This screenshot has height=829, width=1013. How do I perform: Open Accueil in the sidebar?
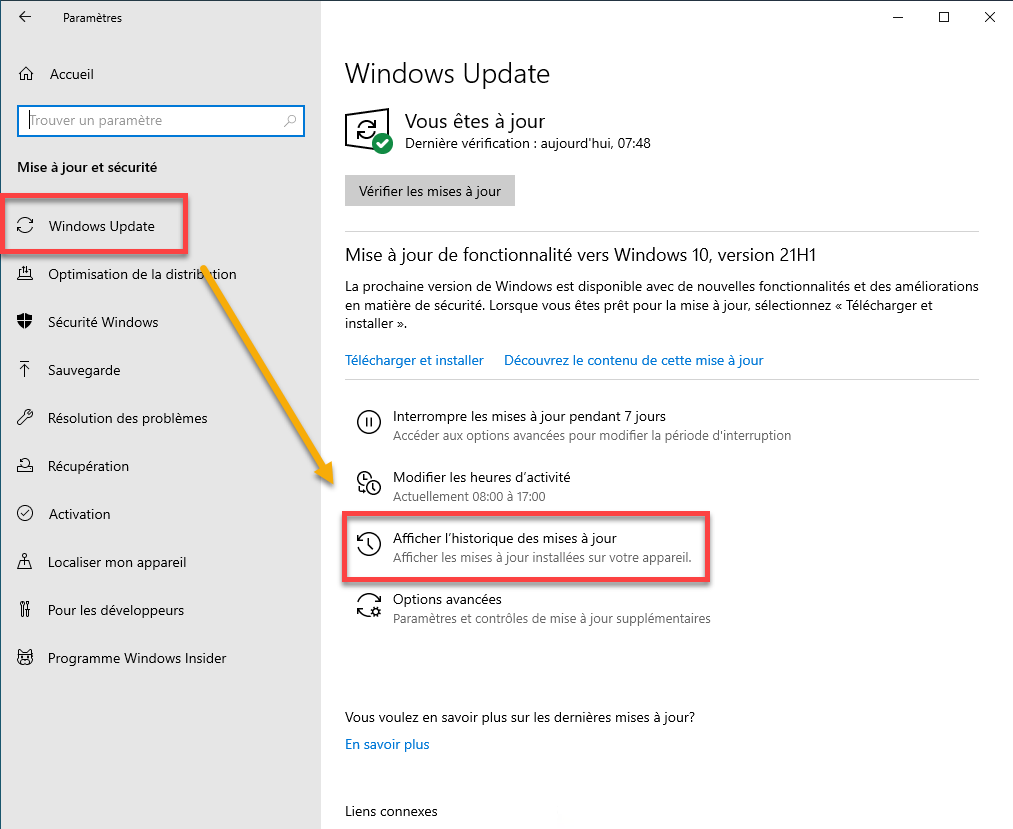72,74
